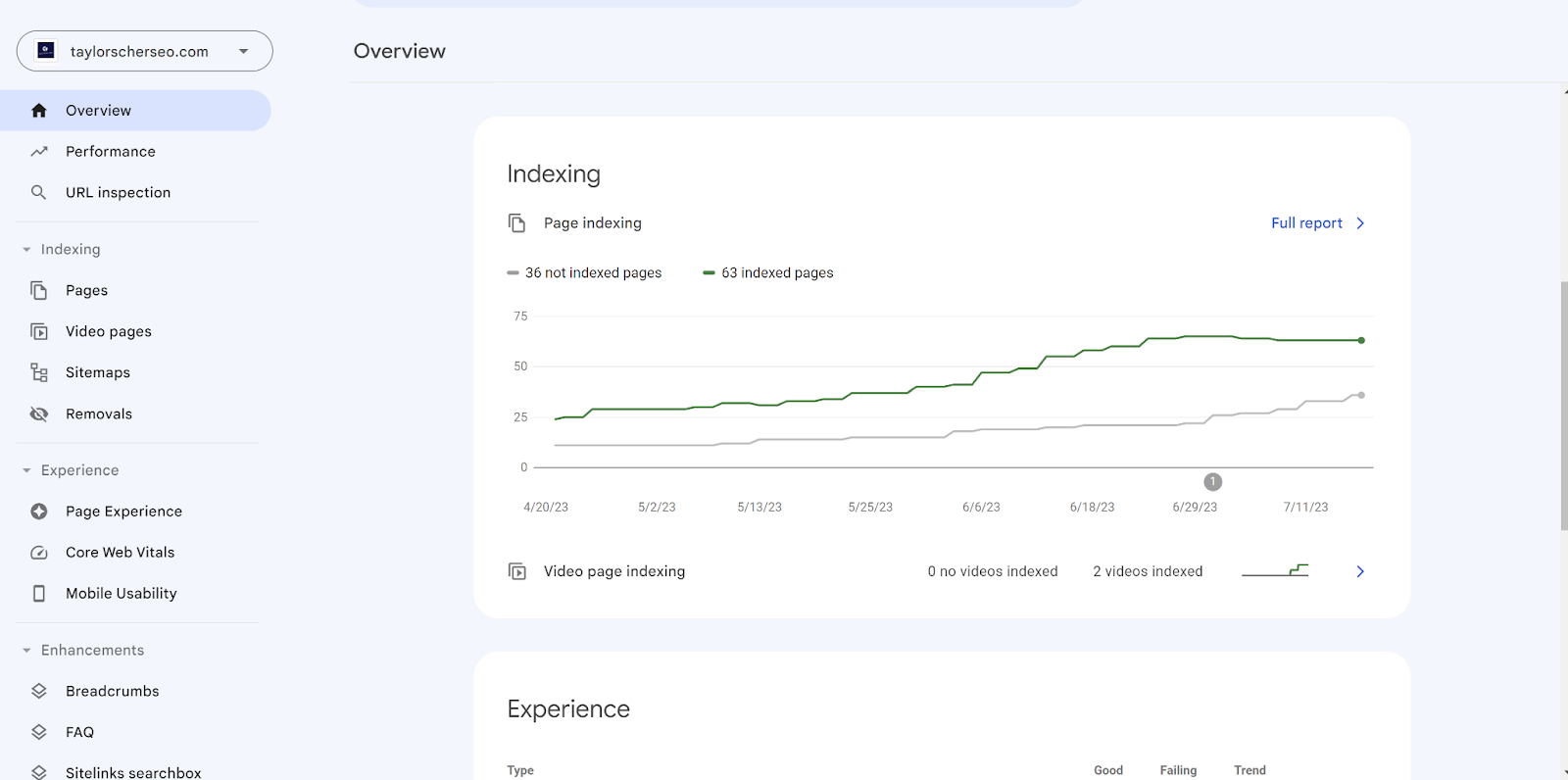Click the Pages document icon
The height and width of the screenshot is (780, 1568).
click(39, 291)
